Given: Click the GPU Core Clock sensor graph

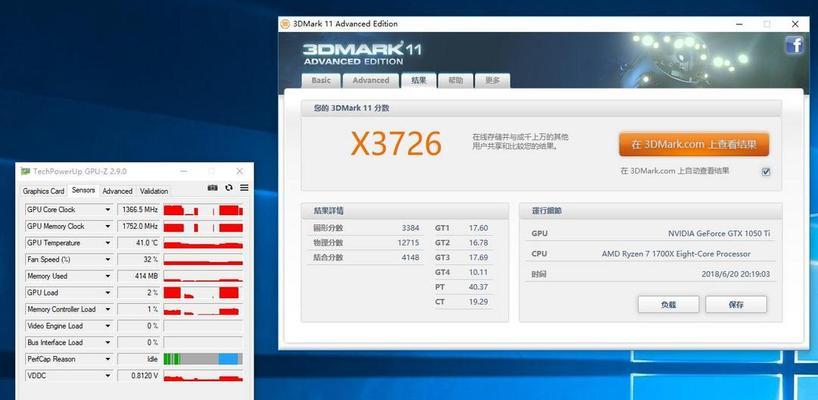Looking at the screenshot, I should (x=203, y=210).
